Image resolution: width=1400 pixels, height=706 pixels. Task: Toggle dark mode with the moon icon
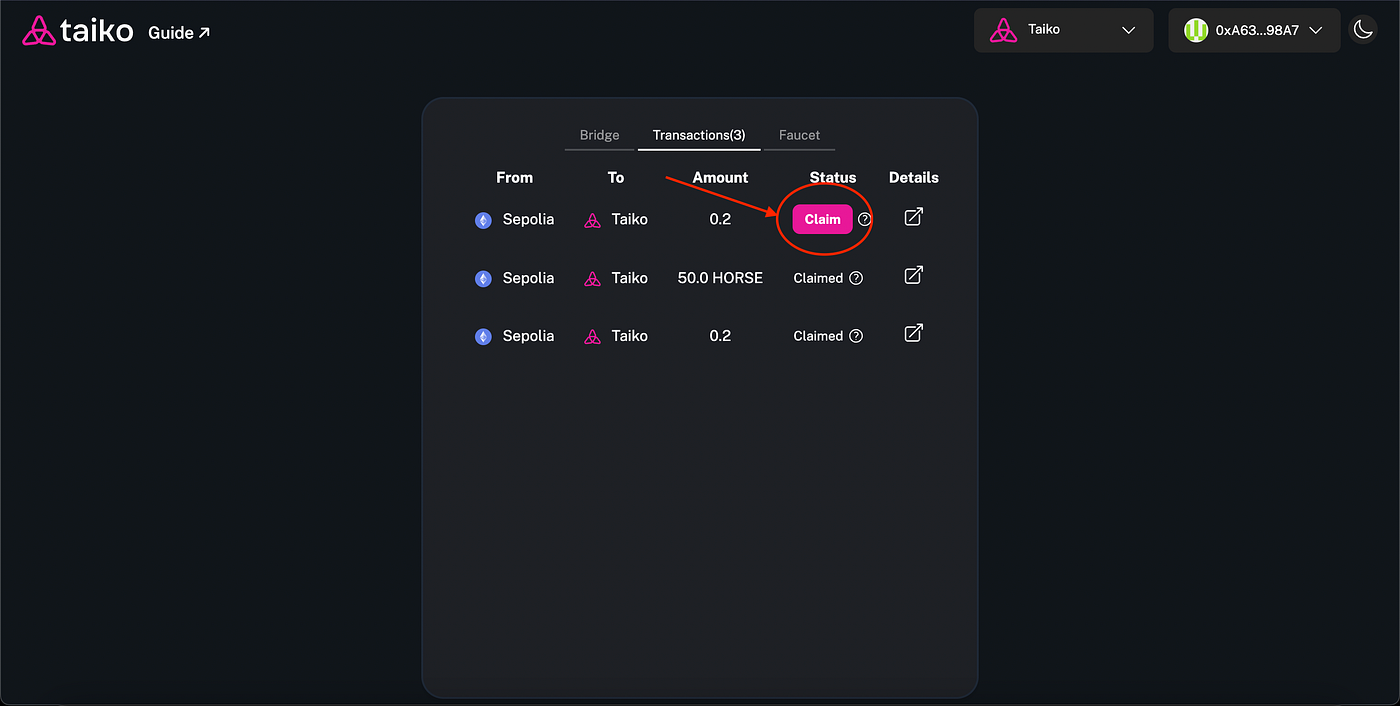(x=1363, y=30)
